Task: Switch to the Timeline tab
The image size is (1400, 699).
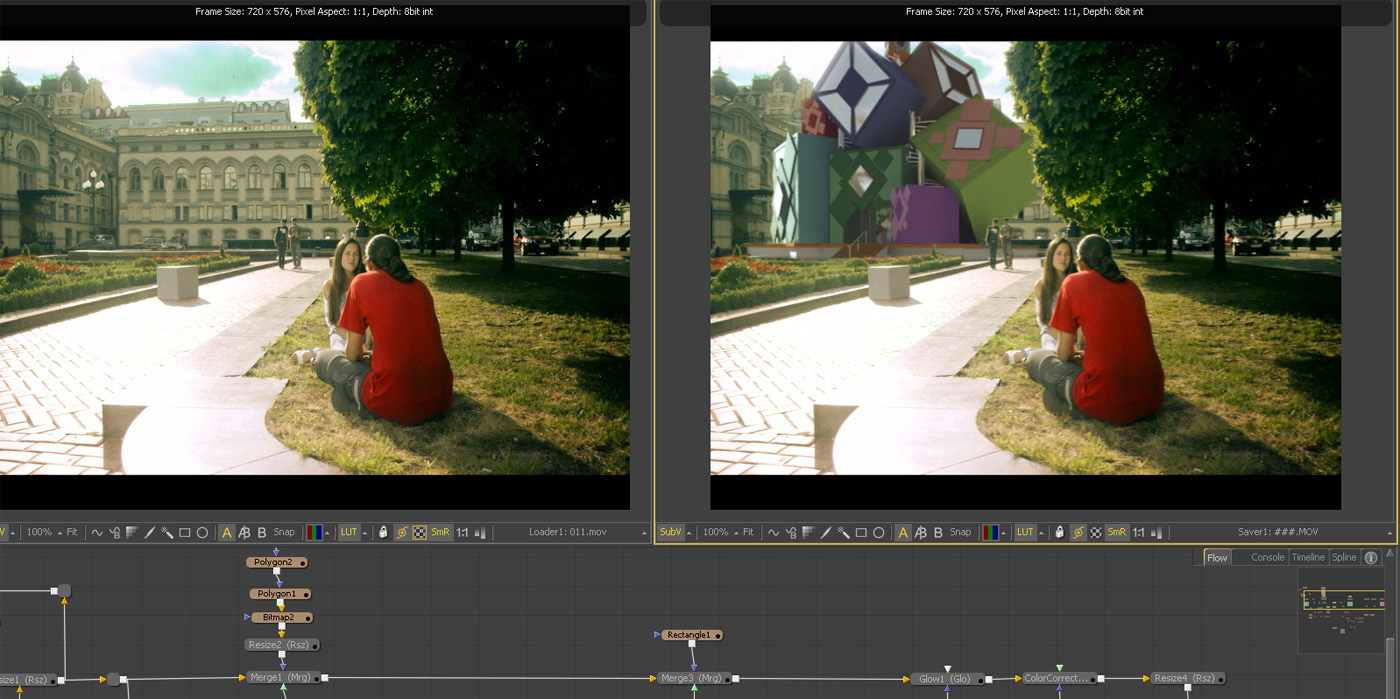Action: click(1307, 558)
